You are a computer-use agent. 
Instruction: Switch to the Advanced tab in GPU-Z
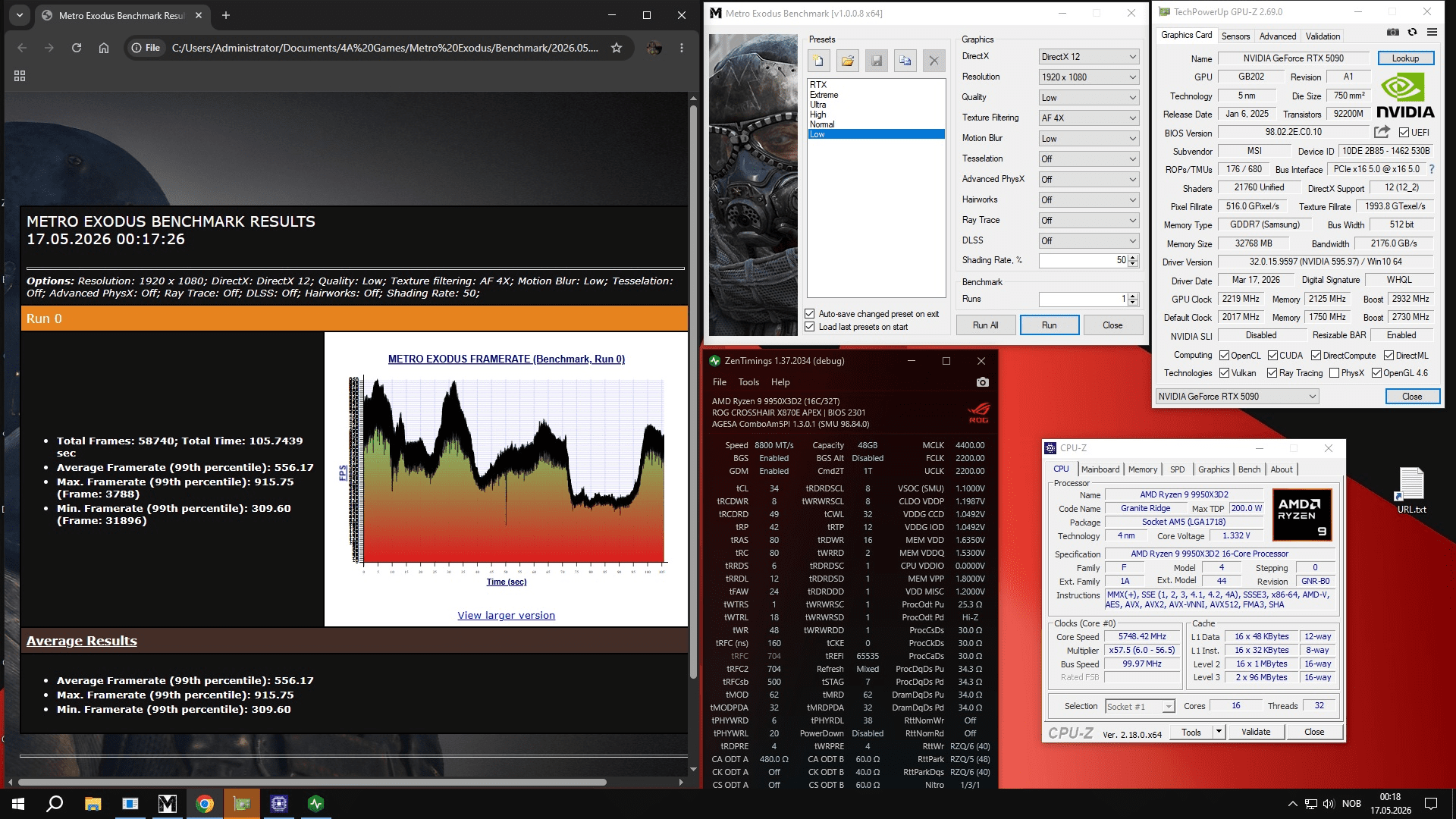(x=1278, y=36)
